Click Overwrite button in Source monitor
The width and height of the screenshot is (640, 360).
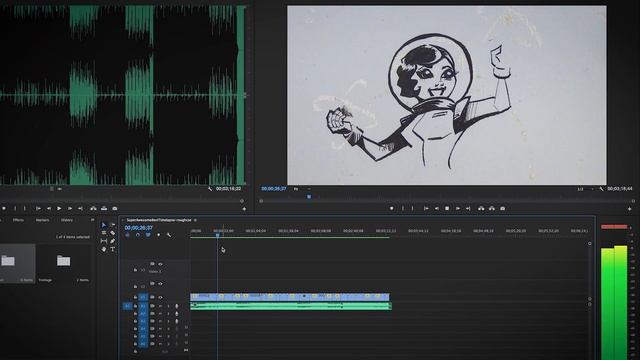104,209
